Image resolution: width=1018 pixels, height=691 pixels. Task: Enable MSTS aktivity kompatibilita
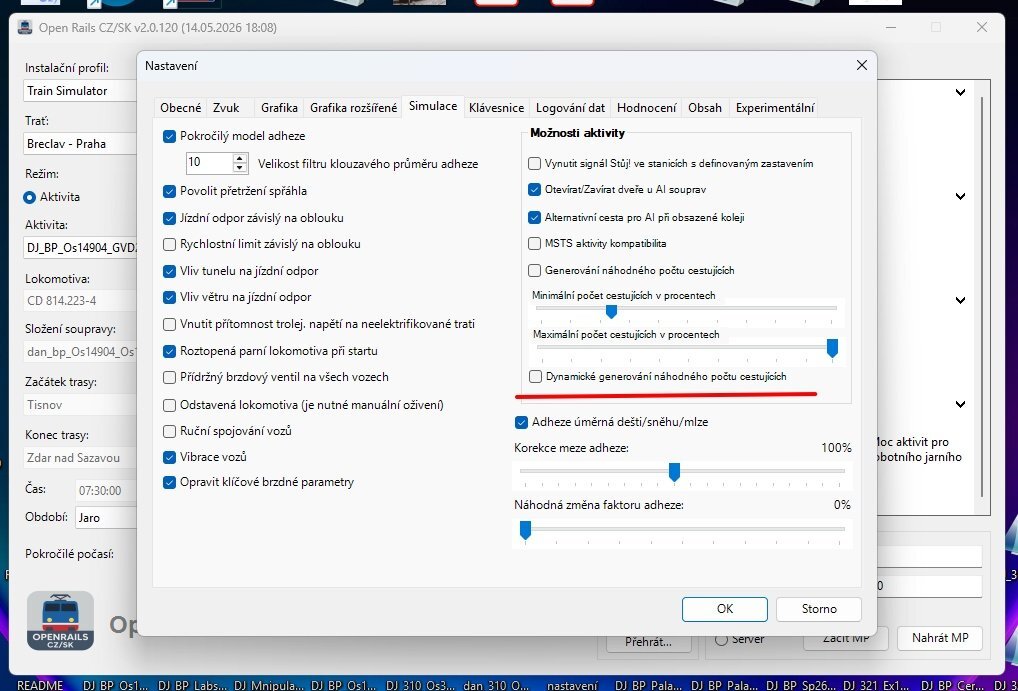(534, 244)
